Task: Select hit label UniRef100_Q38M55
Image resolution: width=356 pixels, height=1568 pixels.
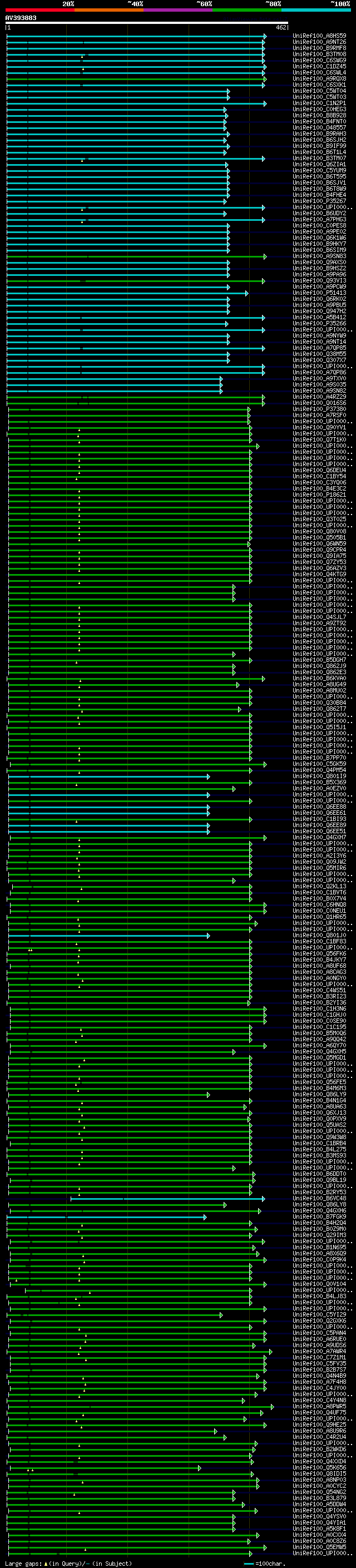Action: (319, 354)
